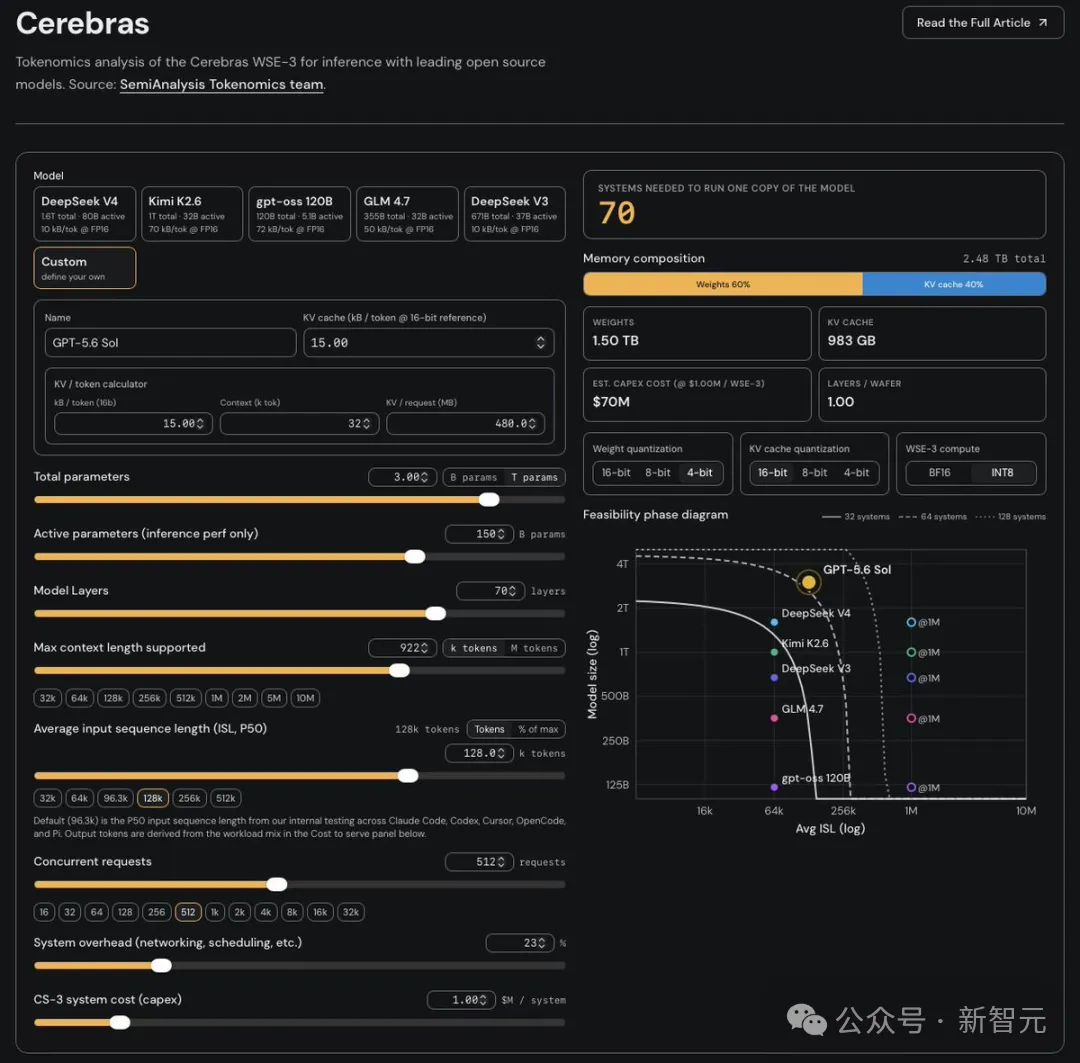The image size is (1080, 1063).
Task: Set Weight quantization to 4-bit
Action: [700, 473]
